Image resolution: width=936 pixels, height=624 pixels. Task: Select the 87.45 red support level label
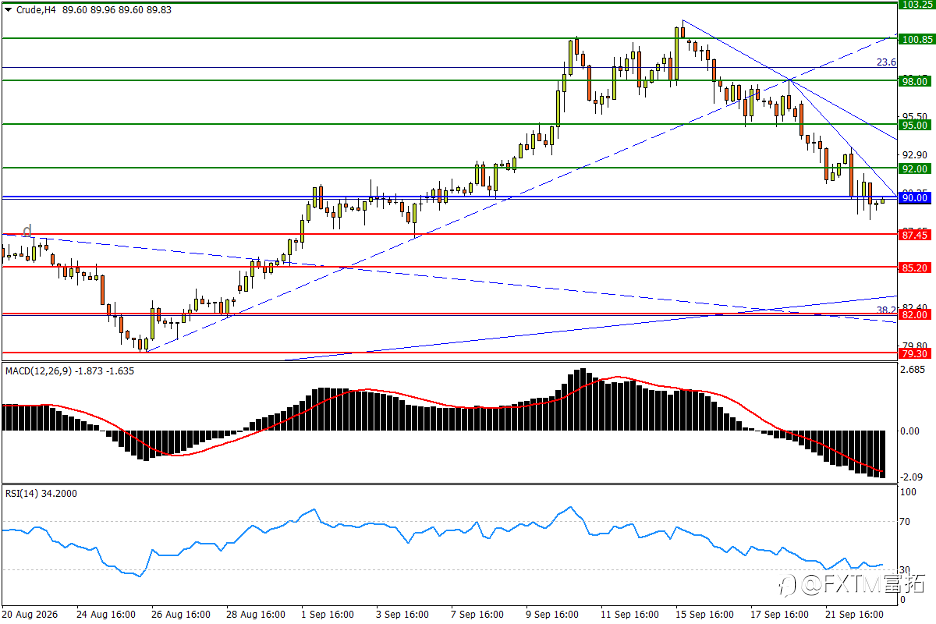915,235
